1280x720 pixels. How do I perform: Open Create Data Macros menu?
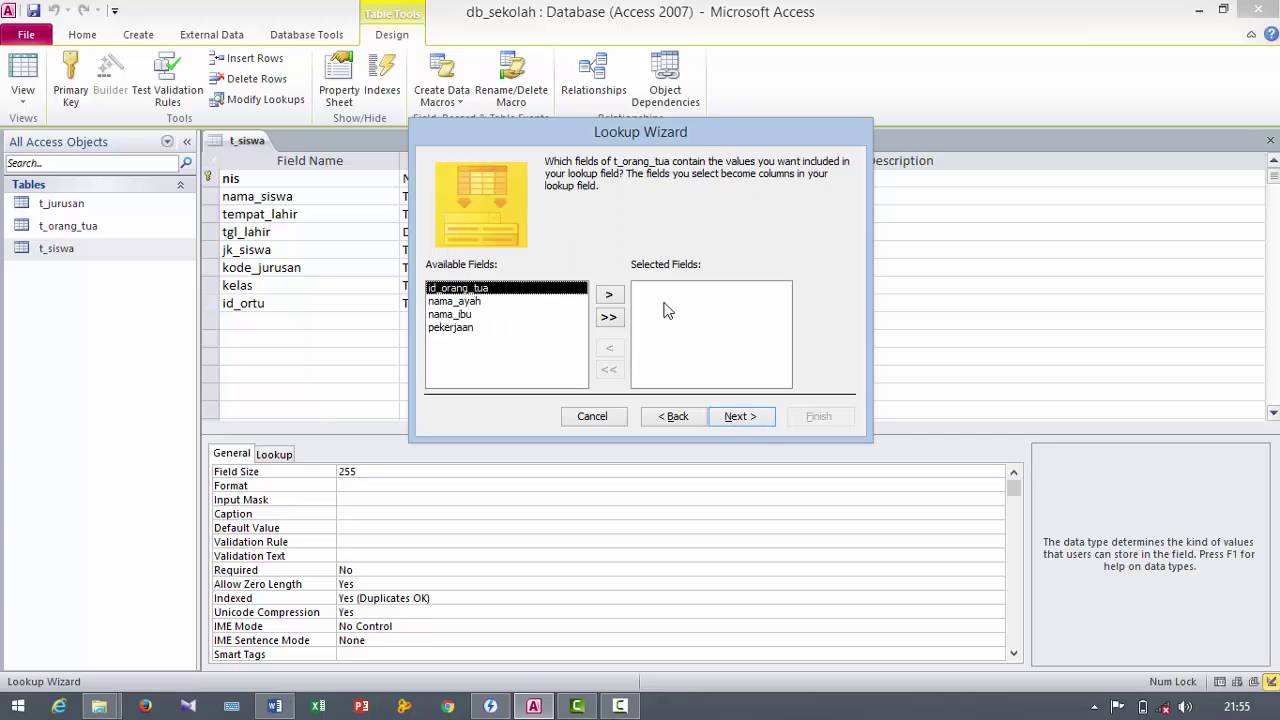tap(441, 80)
